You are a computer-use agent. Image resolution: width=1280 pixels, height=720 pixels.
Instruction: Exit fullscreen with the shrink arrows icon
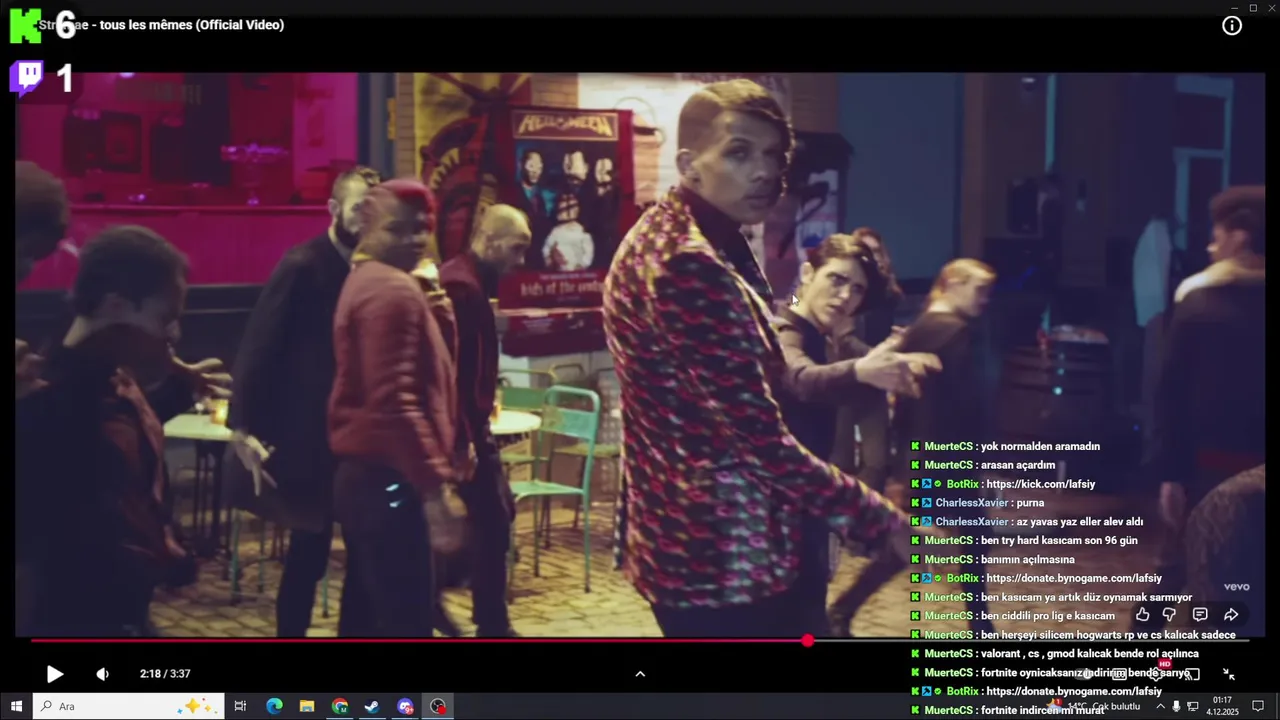(1229, 674)
